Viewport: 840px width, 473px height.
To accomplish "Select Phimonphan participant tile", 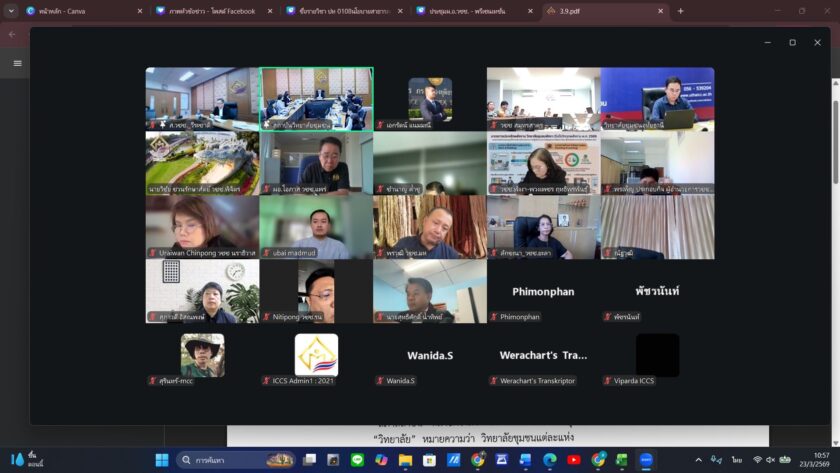I will (x=543, y=291).
